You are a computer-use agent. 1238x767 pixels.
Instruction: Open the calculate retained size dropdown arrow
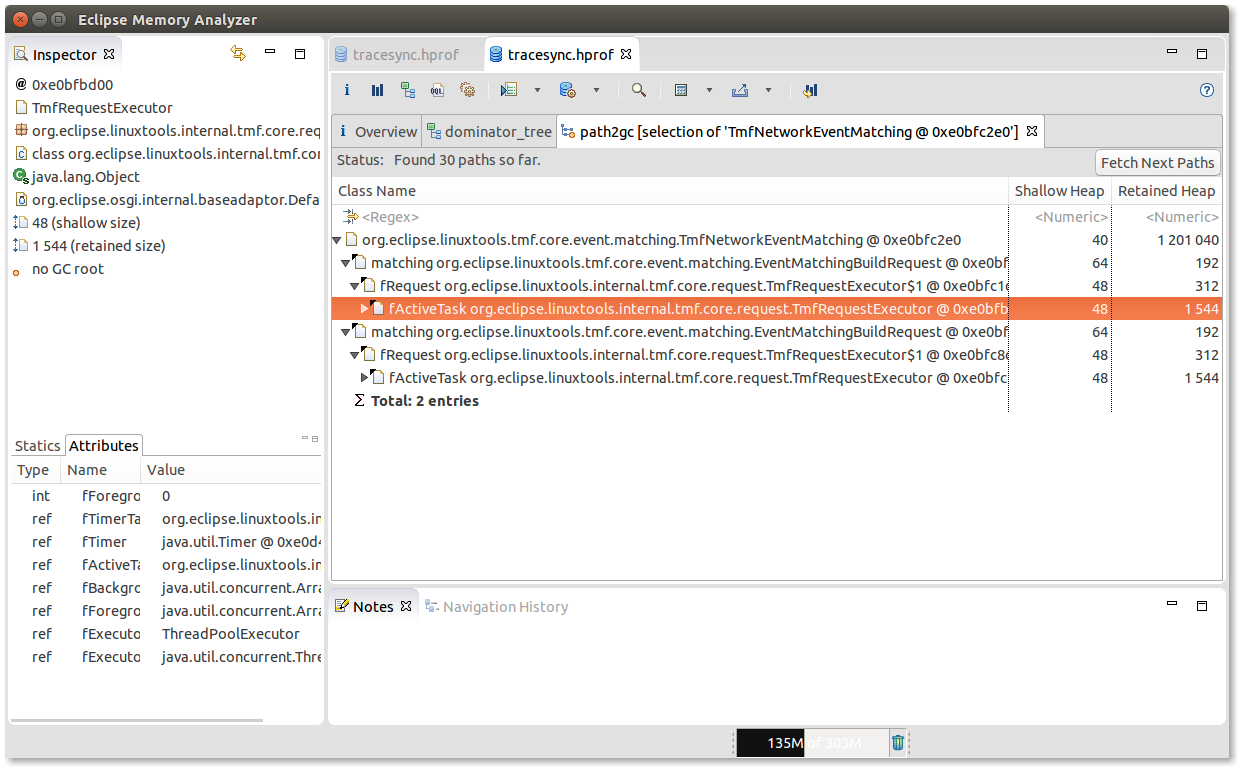point(709,90)
